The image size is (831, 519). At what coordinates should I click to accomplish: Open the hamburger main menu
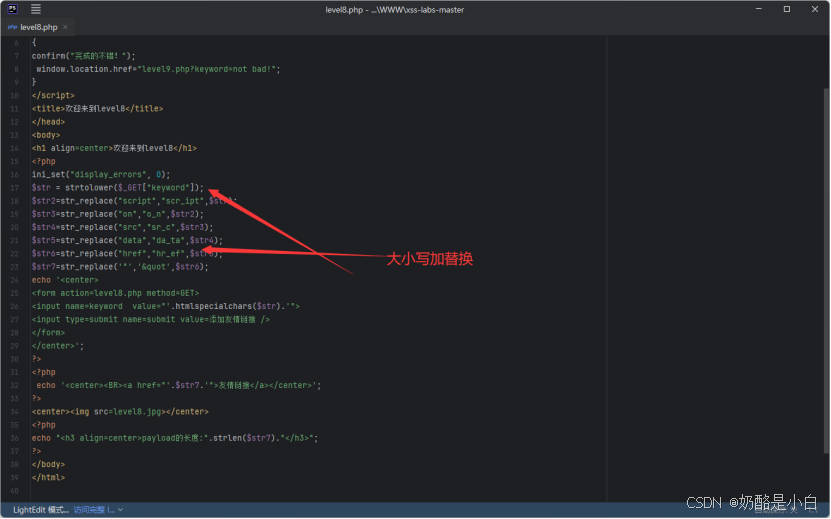click(x=36, y=9)
